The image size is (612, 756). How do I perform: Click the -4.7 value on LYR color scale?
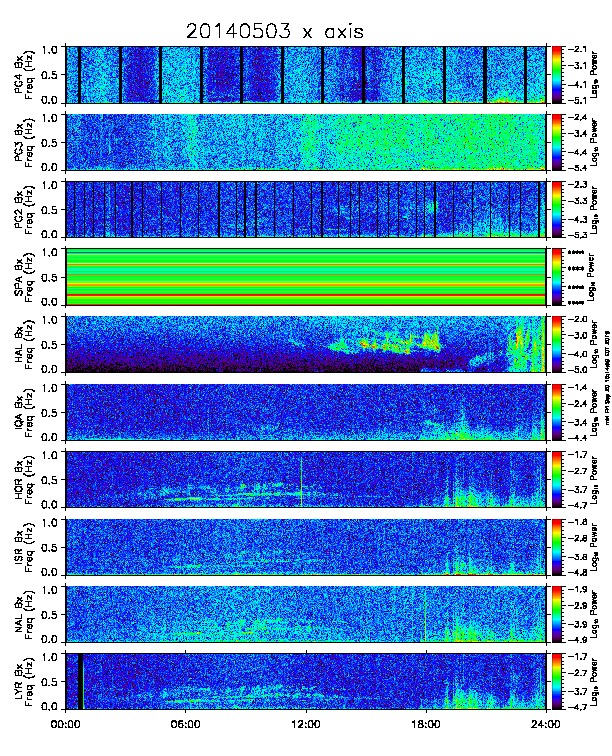pyautogui.click(x=577, y=707)
